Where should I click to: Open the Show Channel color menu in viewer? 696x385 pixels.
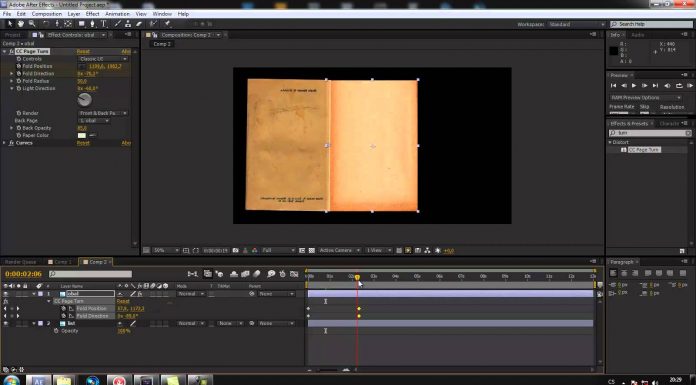(x=254, y=250)
